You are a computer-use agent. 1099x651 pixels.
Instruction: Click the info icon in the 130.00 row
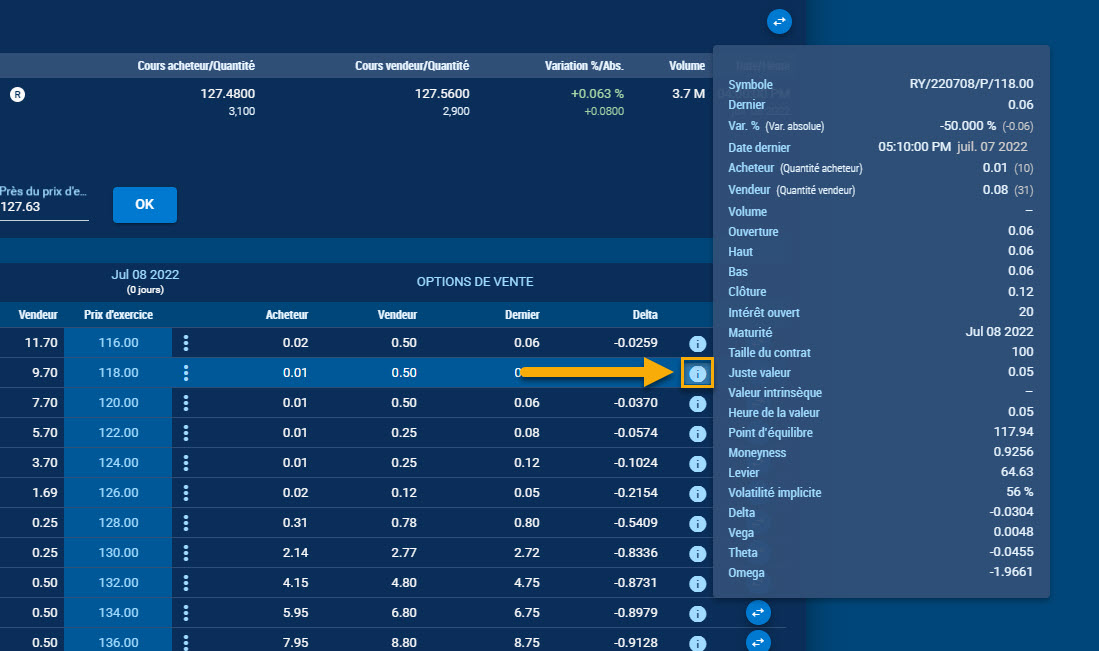[698, 554]
